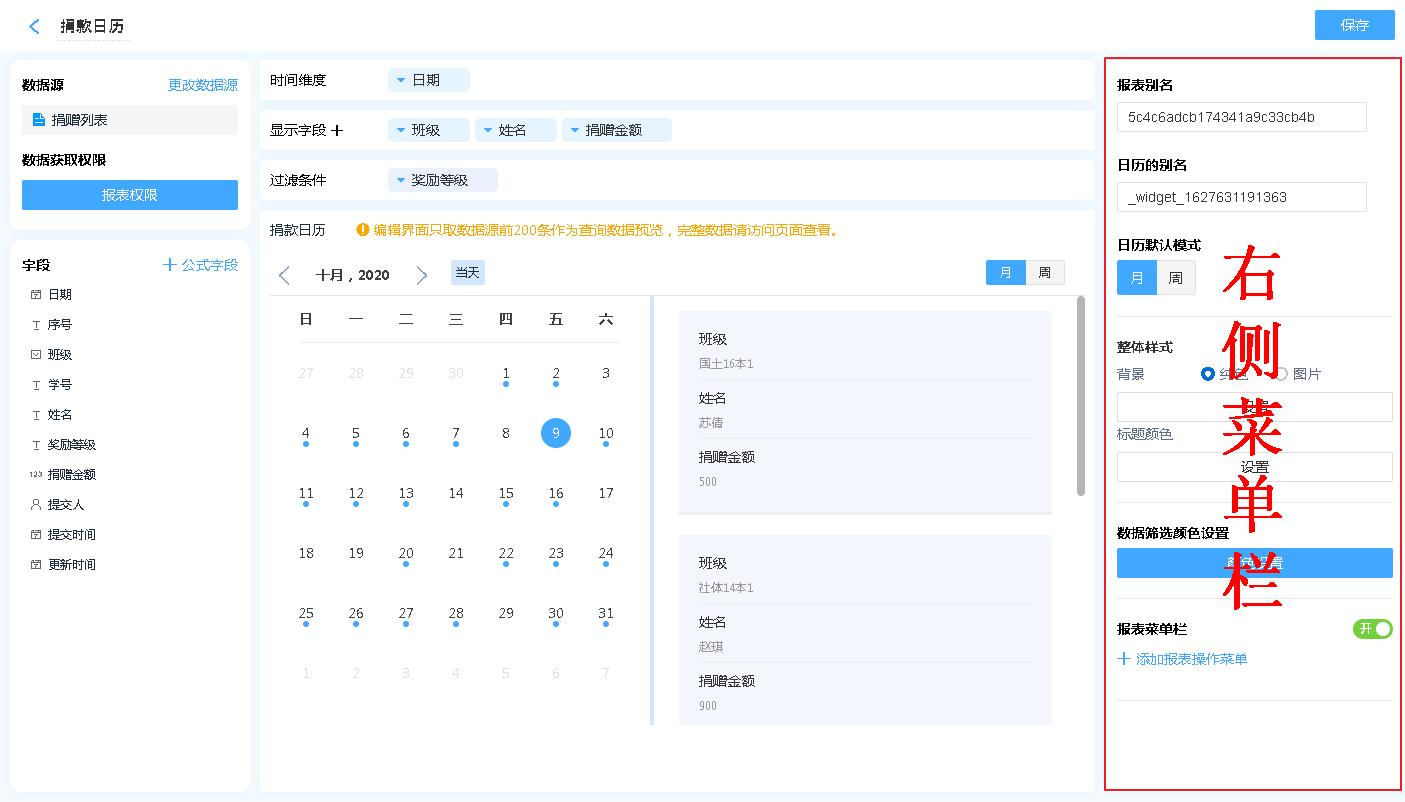The image size is (1405, 802).
Task: Go to next month in calendar
Action: 421,276
